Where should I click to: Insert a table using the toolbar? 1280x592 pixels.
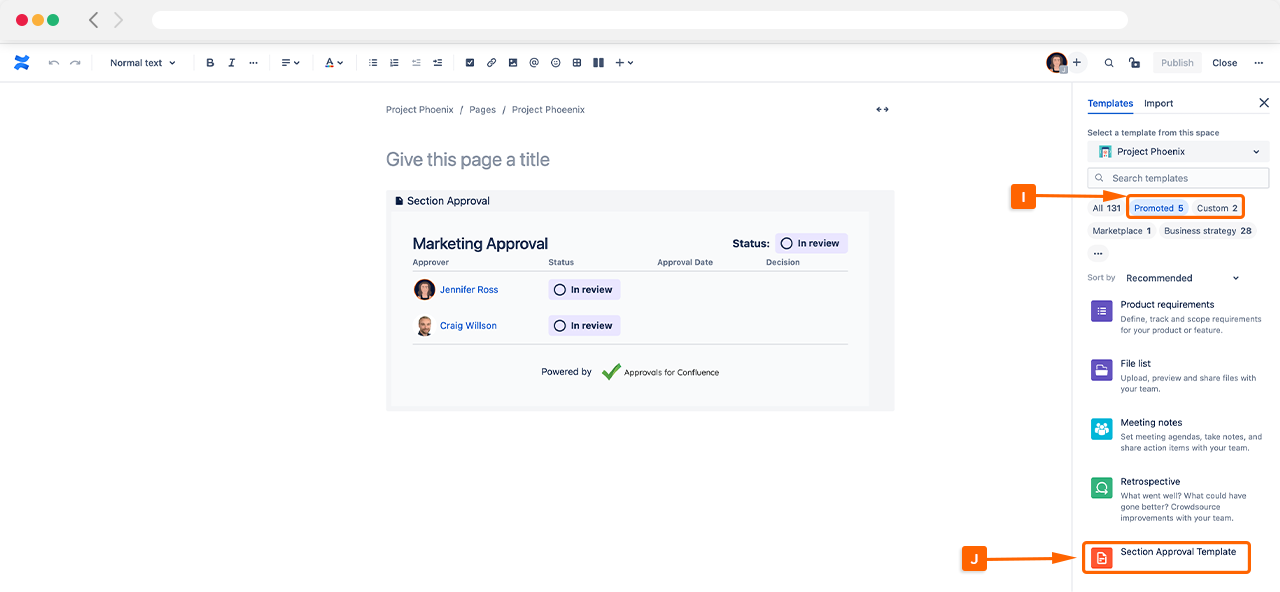pyautogui.click(x=577, y=63)
